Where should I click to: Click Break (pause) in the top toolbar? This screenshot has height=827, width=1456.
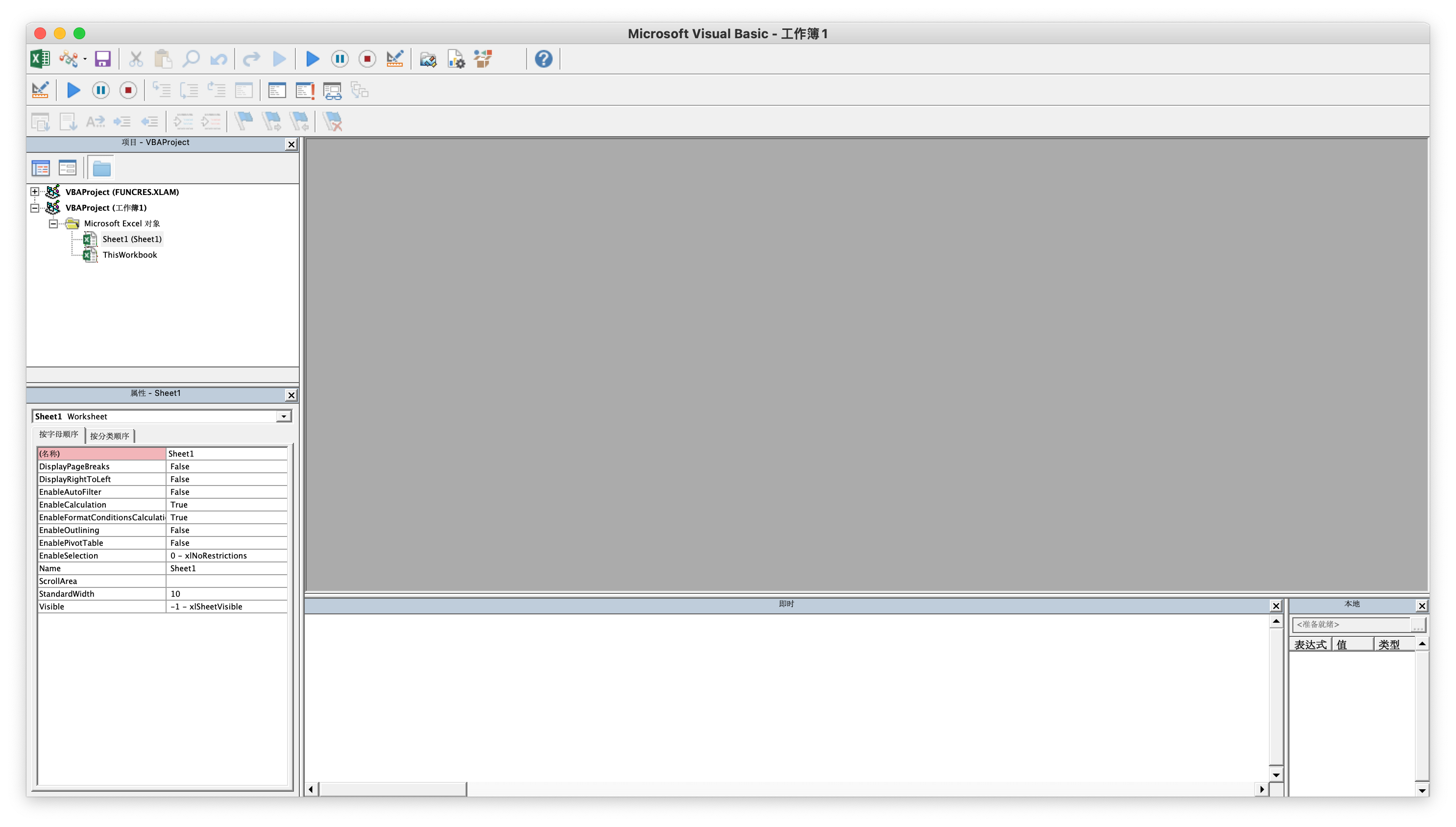(x=340, y=59)
